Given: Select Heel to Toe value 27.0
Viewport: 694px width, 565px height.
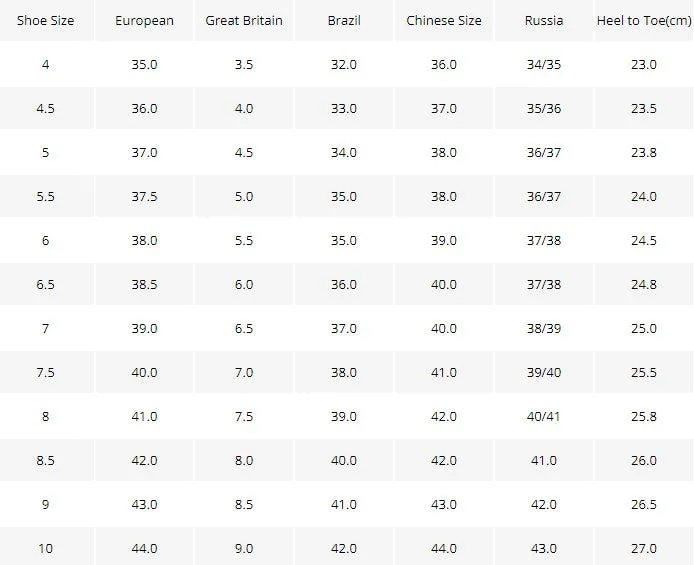Looking at the screenshot, I should pyautogui.click(x=644, y=549).
